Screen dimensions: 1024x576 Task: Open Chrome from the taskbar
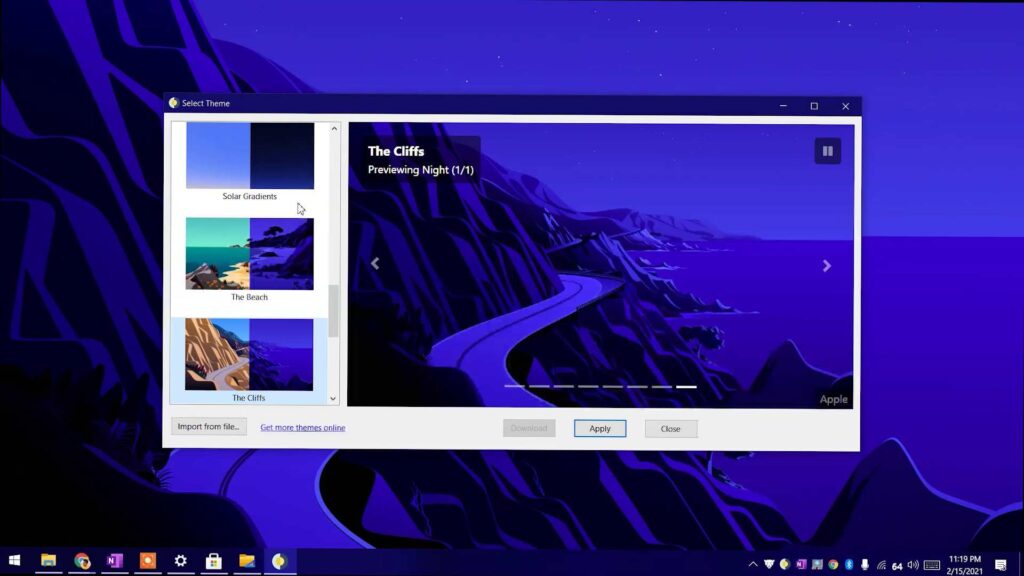tap(82, 561)
